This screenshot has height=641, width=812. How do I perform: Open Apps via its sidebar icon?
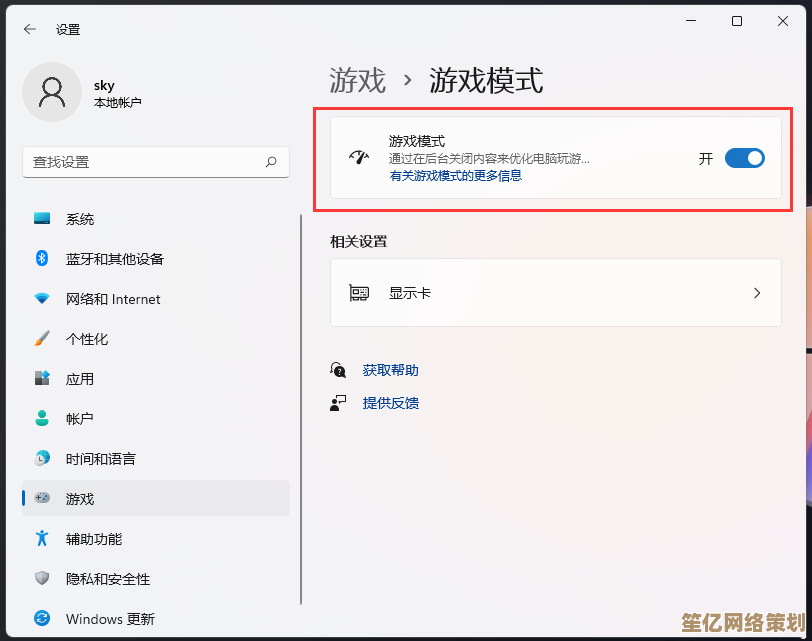point(42,379)
